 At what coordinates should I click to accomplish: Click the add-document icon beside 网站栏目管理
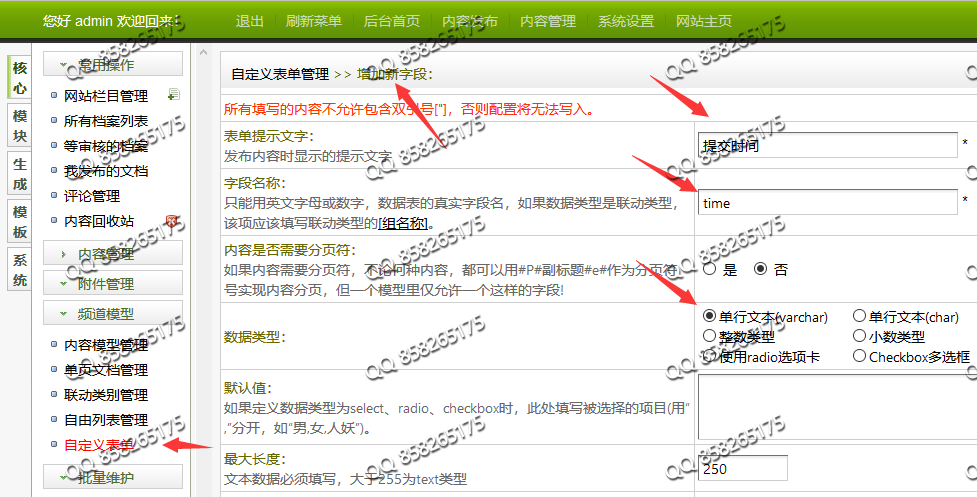point(174,95)
